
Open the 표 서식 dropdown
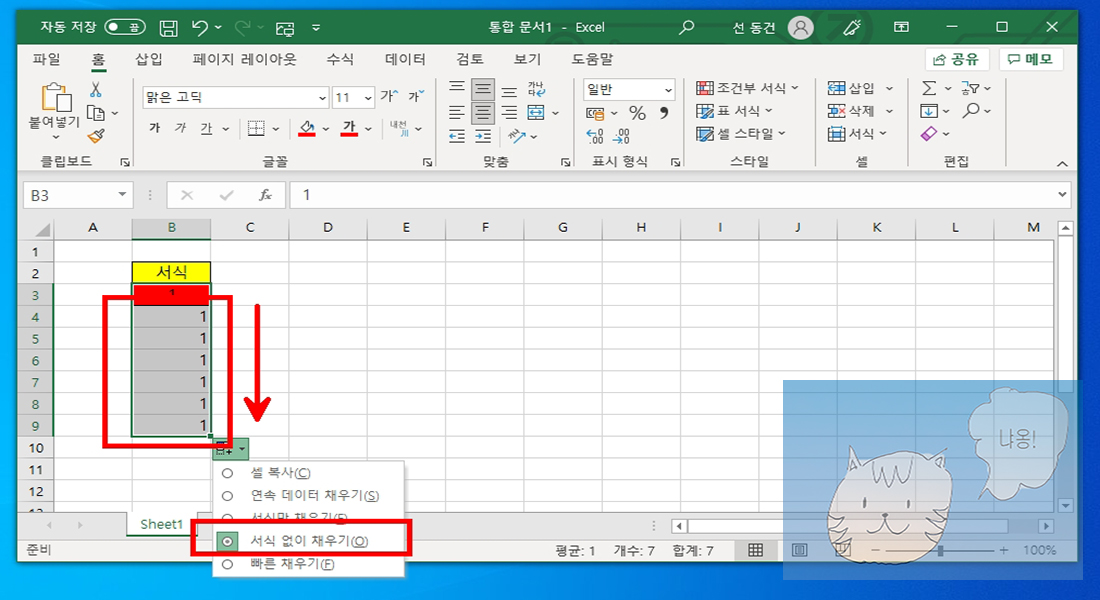point(734,111)
